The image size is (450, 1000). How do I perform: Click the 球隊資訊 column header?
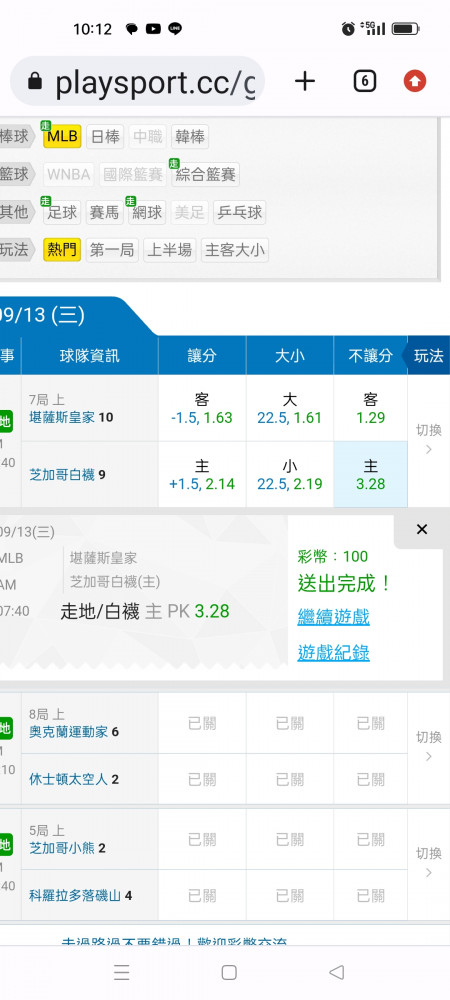[x=90, y=356]
